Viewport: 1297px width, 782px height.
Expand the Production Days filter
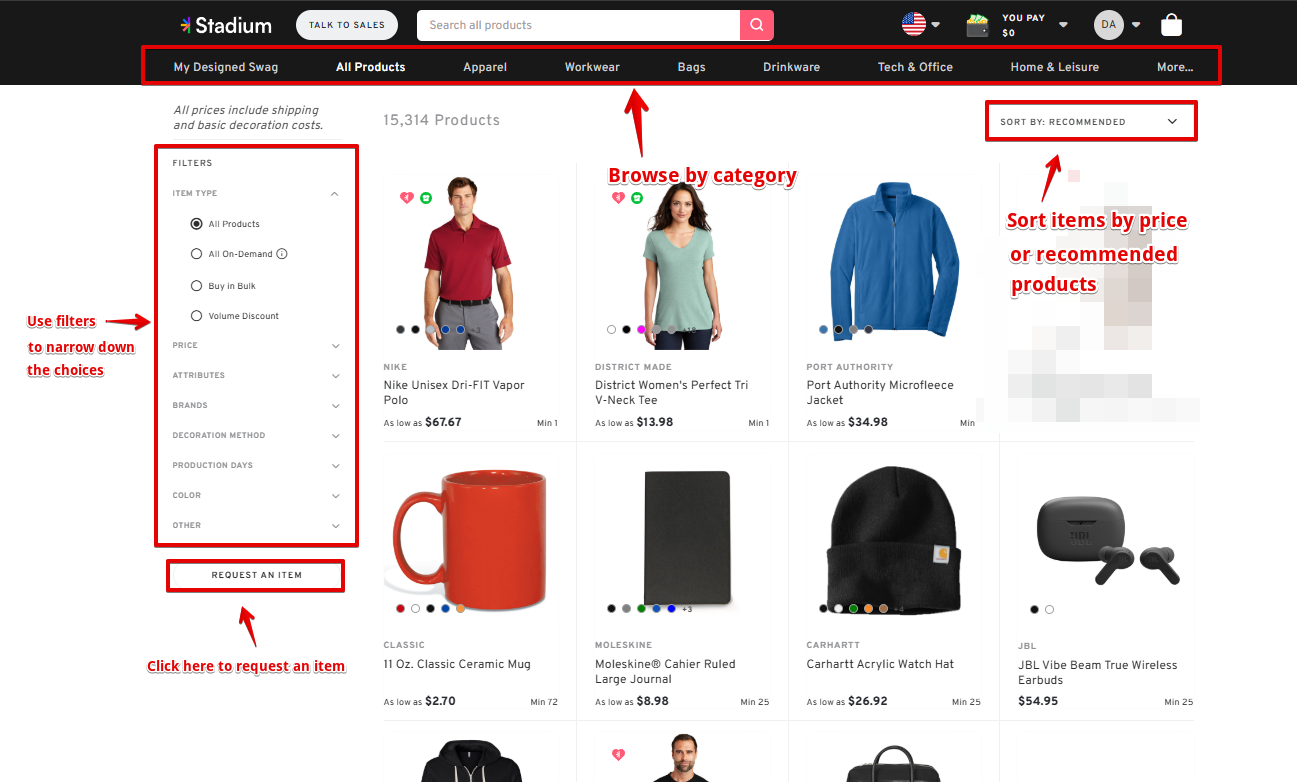(x=256, y=465)
